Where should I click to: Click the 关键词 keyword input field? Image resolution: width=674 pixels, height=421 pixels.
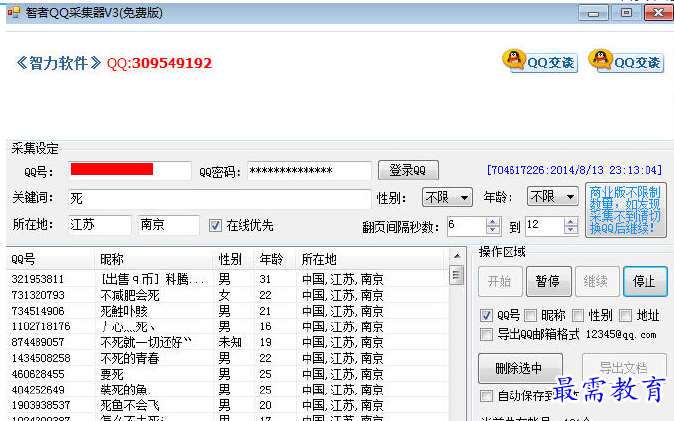220,199
